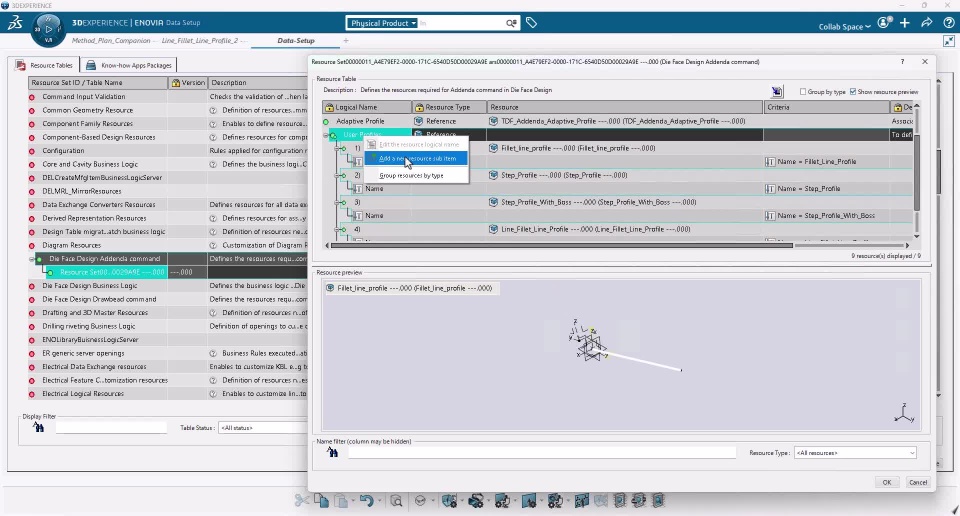Image resolution: width=960 pixels, height=516 pixels.
Task: Collapse item 3) Step_Profile_With_Boss node
Action: pyautogui.click(x=337, y=202)
